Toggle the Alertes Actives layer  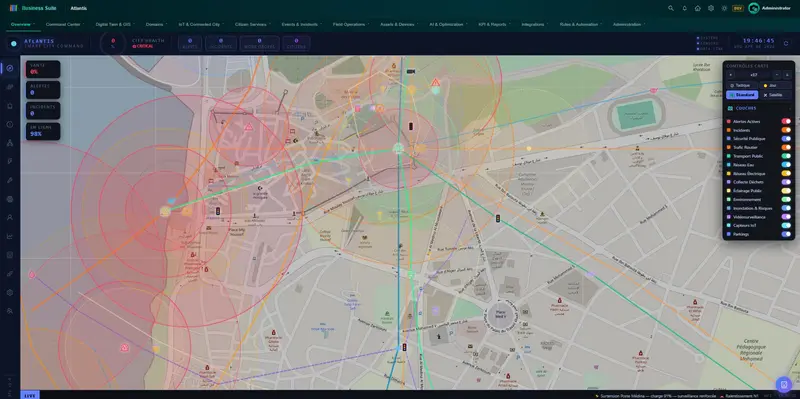(x=786, y=121)
